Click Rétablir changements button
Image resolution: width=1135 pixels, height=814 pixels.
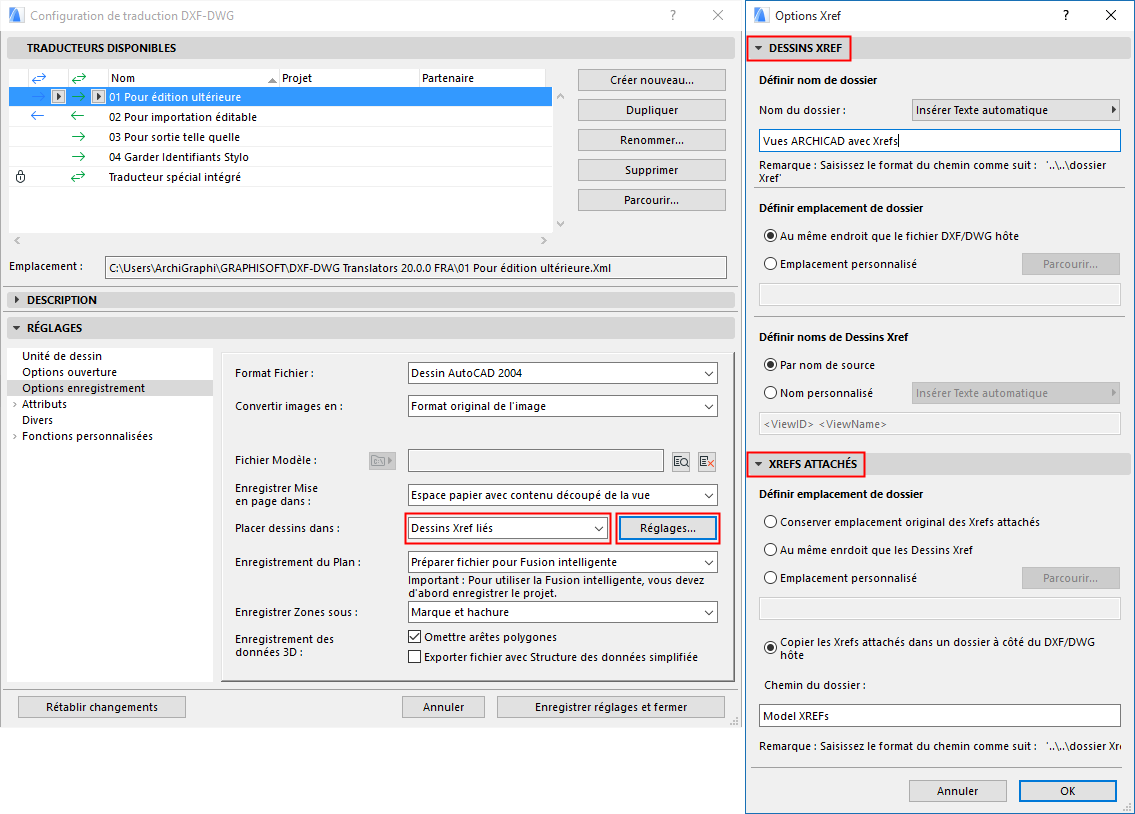click(x=102, y=707)
